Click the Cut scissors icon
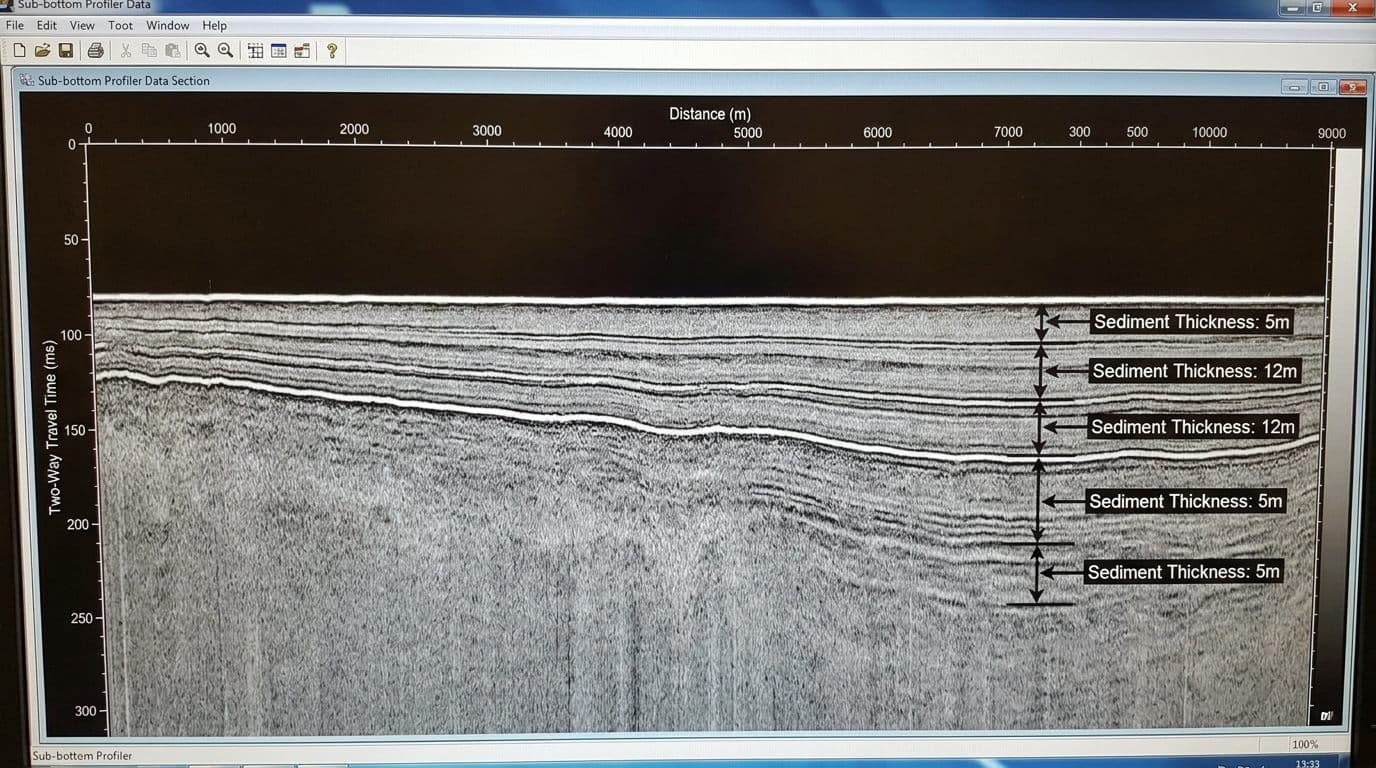 (126, 50)
